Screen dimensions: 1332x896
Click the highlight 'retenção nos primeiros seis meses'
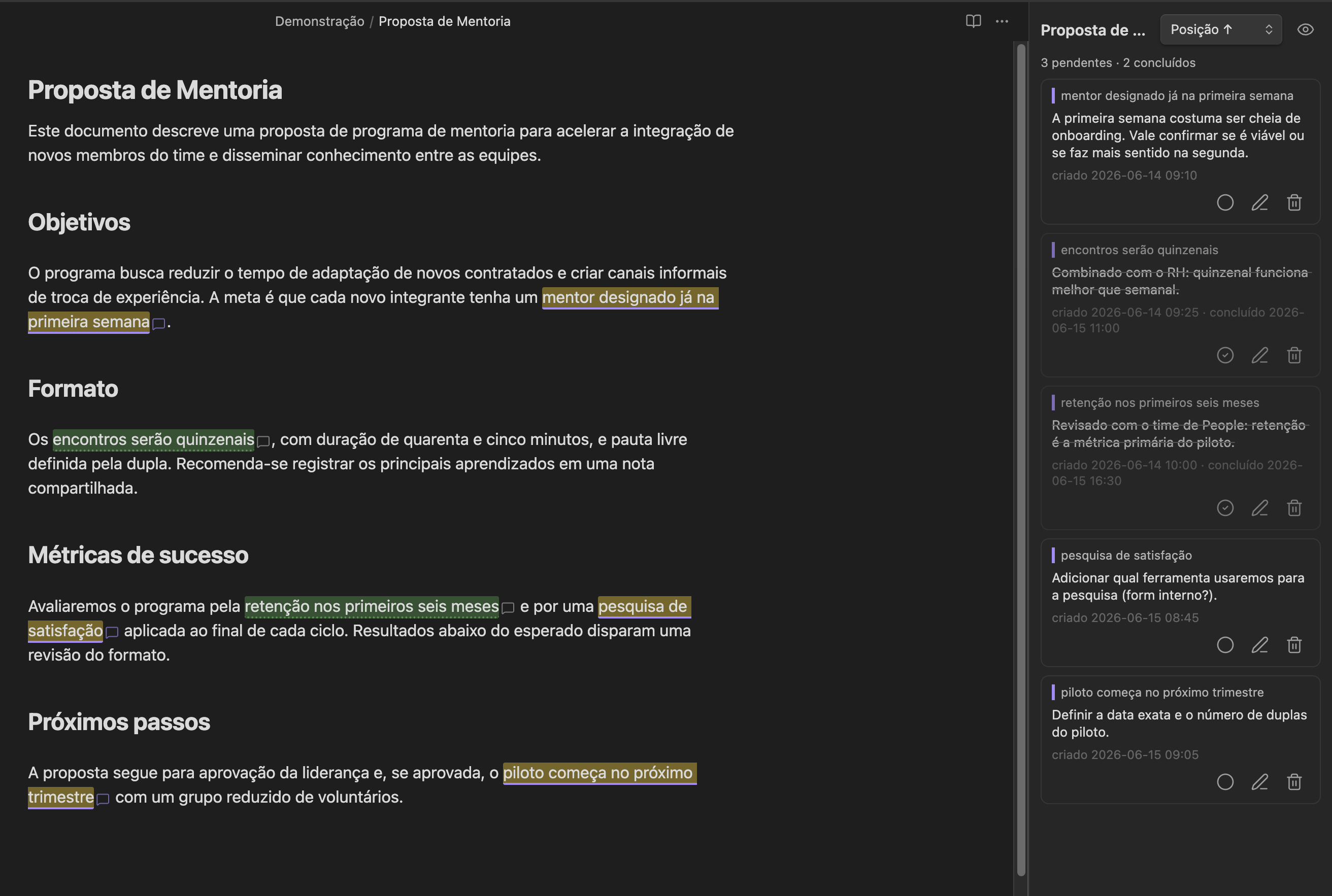(x=372, y=606)
